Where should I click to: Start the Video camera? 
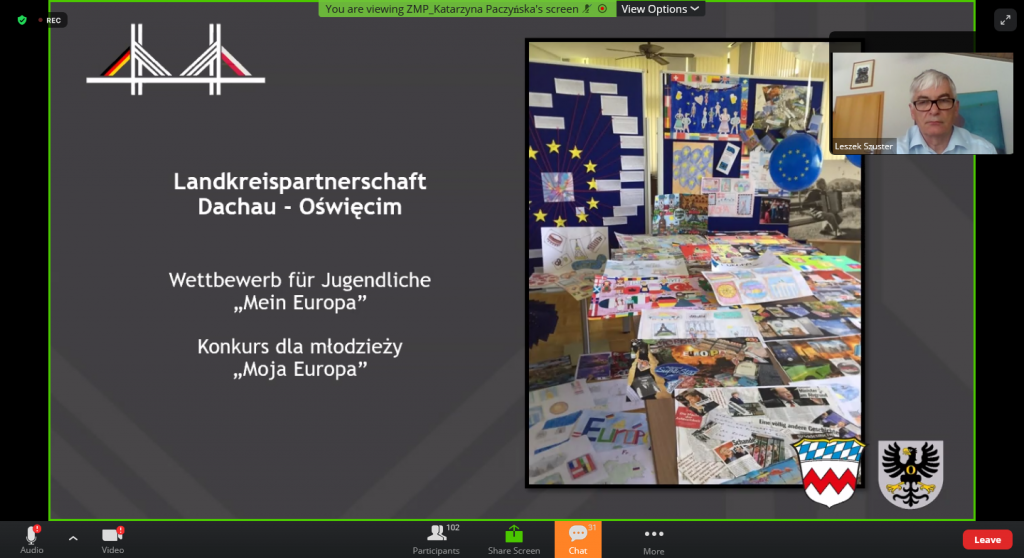pos(112,540)
